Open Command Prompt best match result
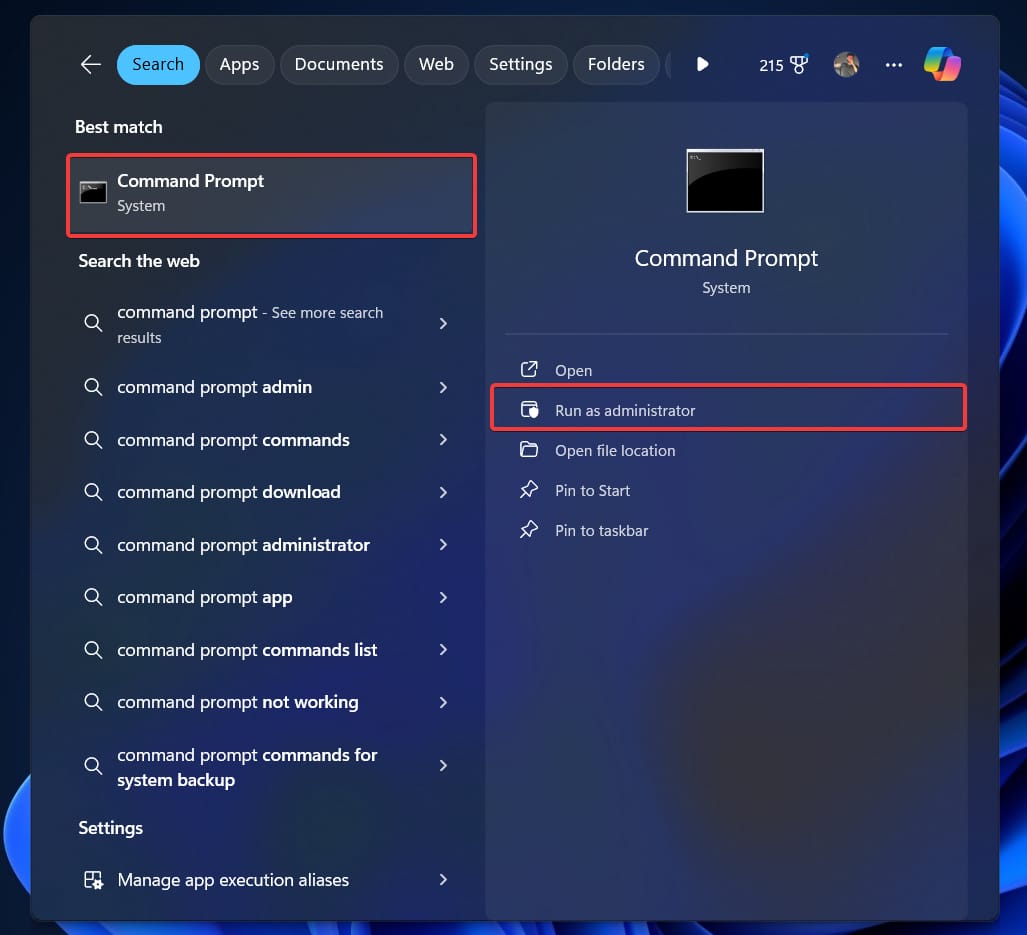1027x935 pixels. [271, 195]
